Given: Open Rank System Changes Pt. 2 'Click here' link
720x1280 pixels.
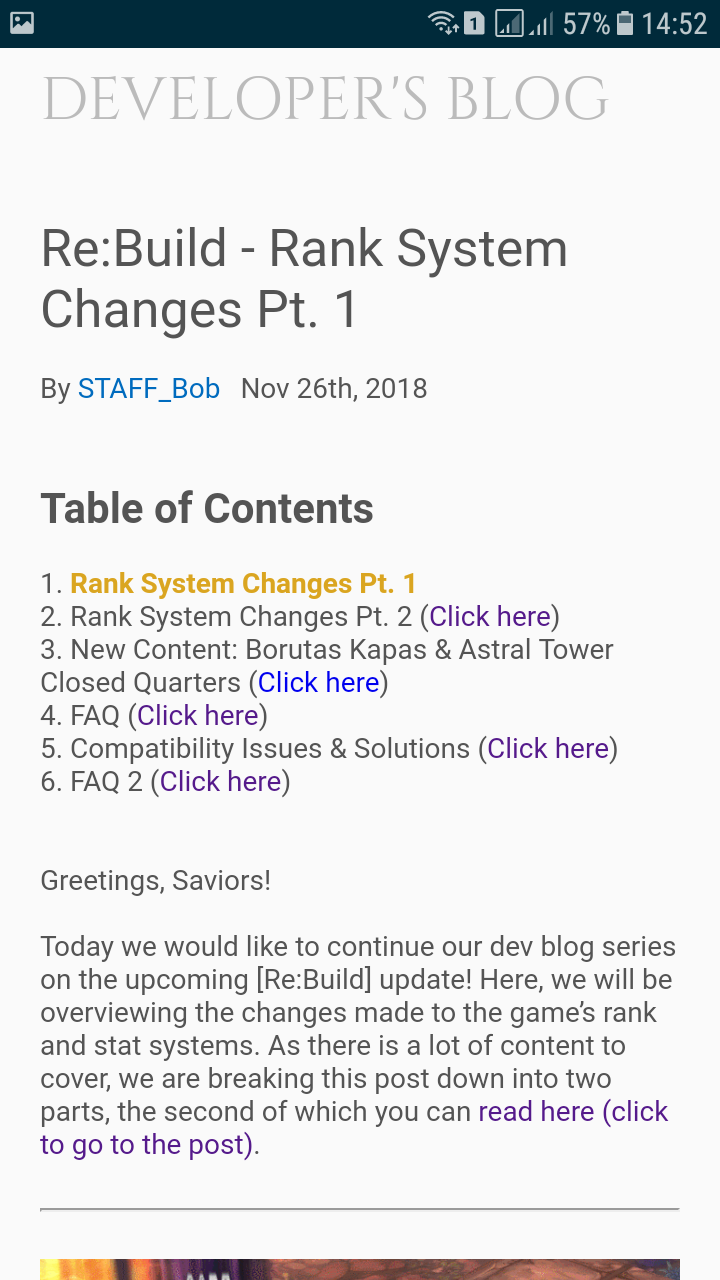Looking at the screenshot, I should [490, 616].
